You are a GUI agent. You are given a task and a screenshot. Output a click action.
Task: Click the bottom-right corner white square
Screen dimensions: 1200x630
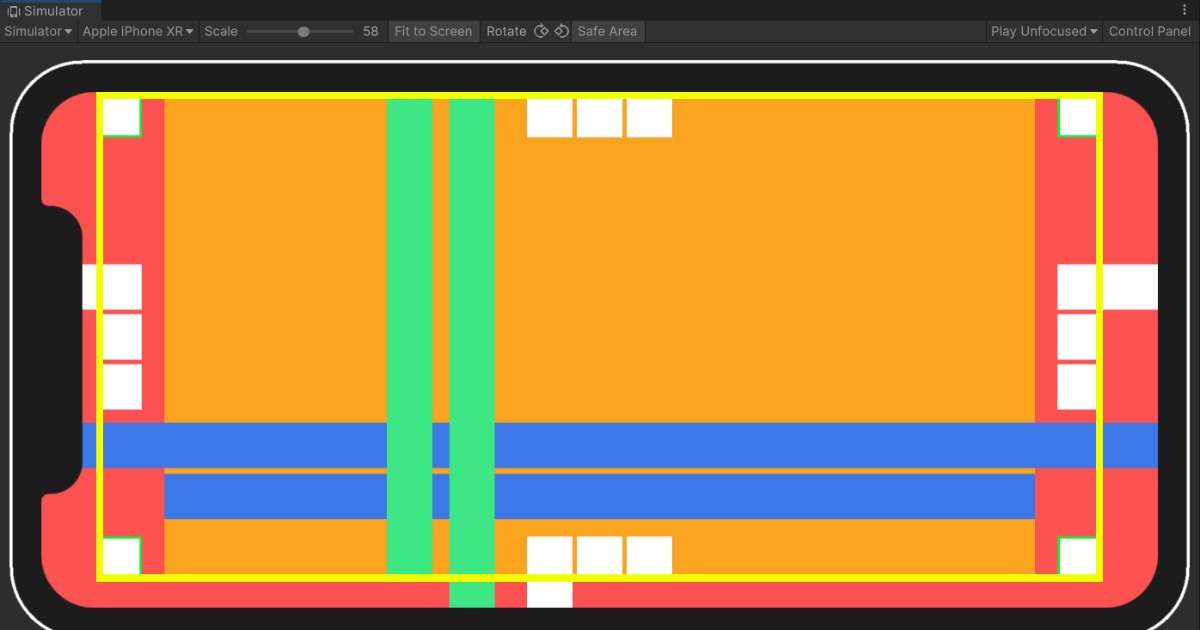pos(1078,556)
